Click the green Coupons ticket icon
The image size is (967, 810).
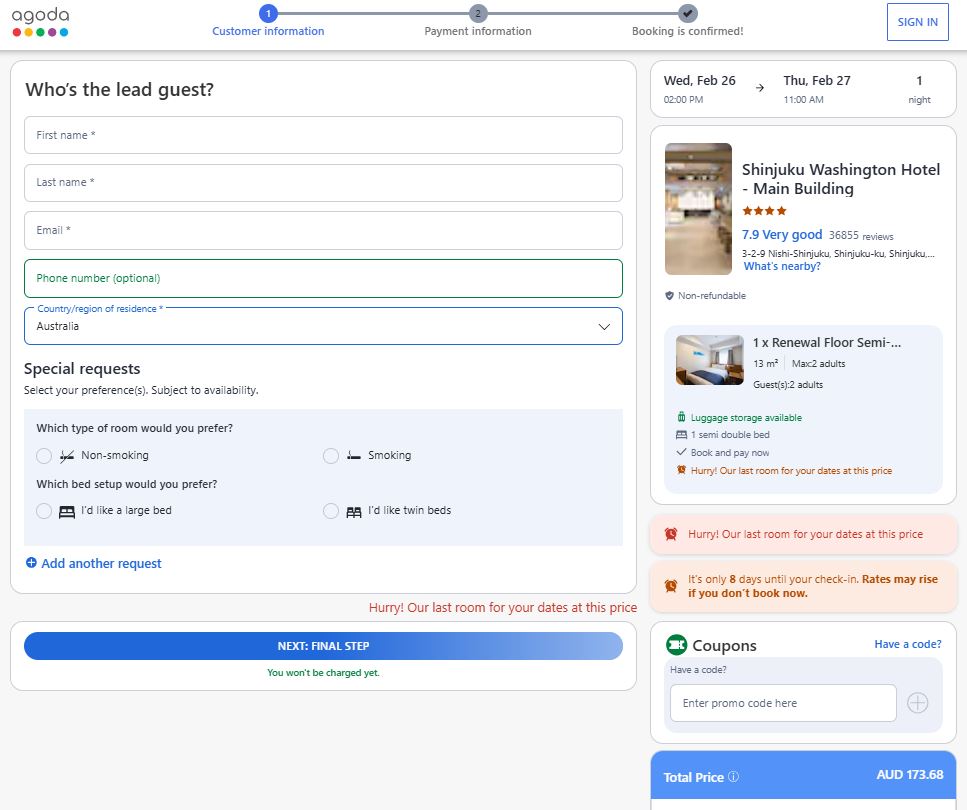[677, 645]
